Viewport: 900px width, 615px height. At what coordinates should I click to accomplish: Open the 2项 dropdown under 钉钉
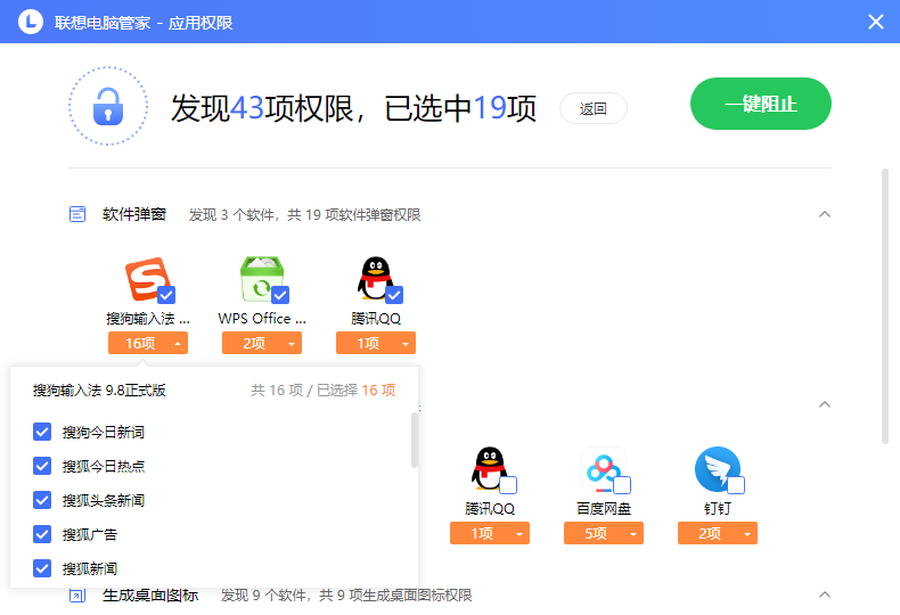(717, 533)
